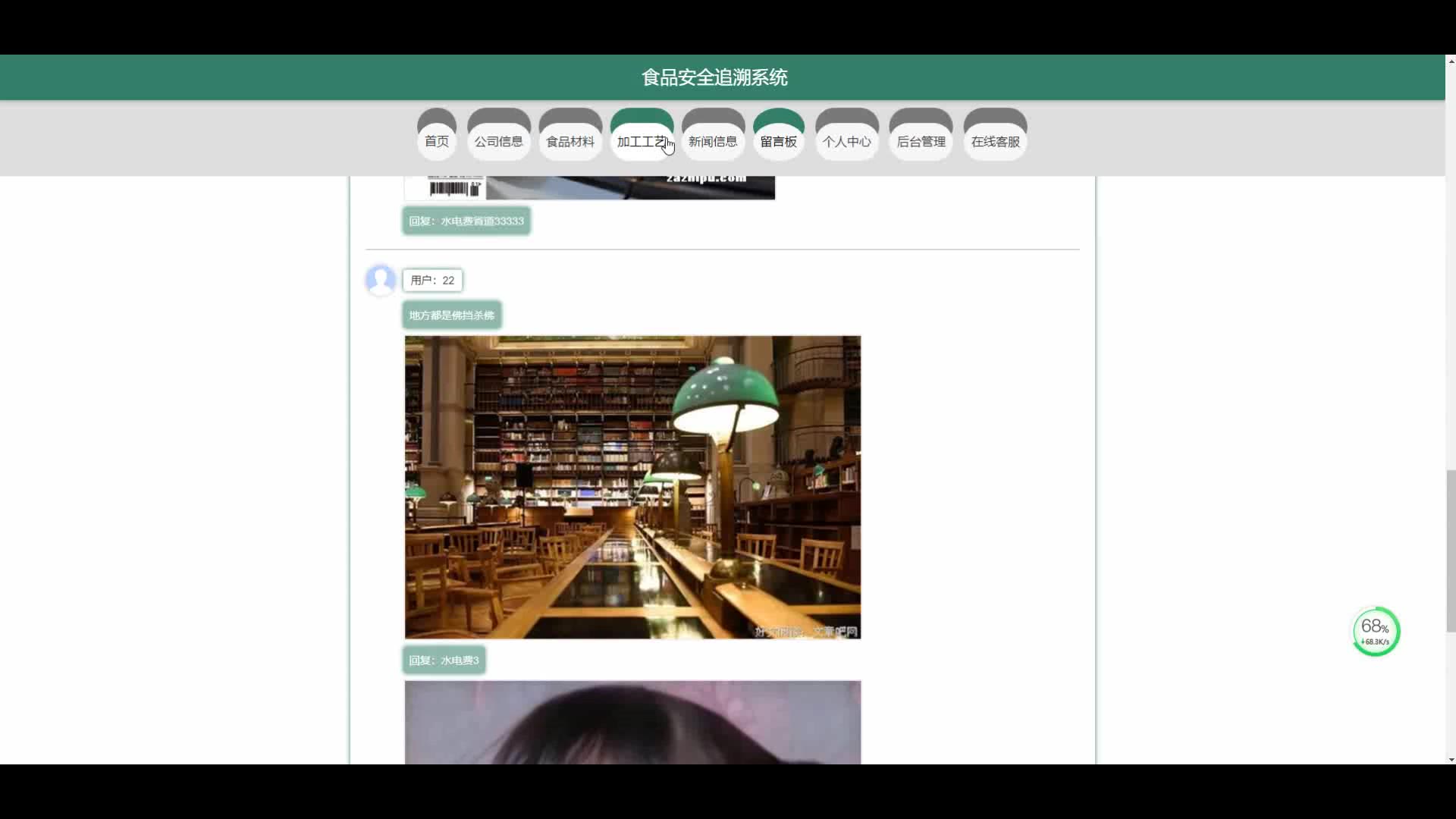The image size is (1456, 819).
Task: Switch to 新闻信息 tab
Action: pyautogui.click(x=713, y=141)
